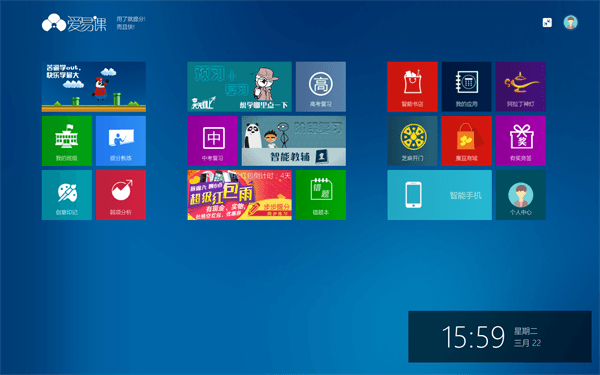Click the 超级红包雨 promotion banner
The image size is (600, 375).
(240, 195)
